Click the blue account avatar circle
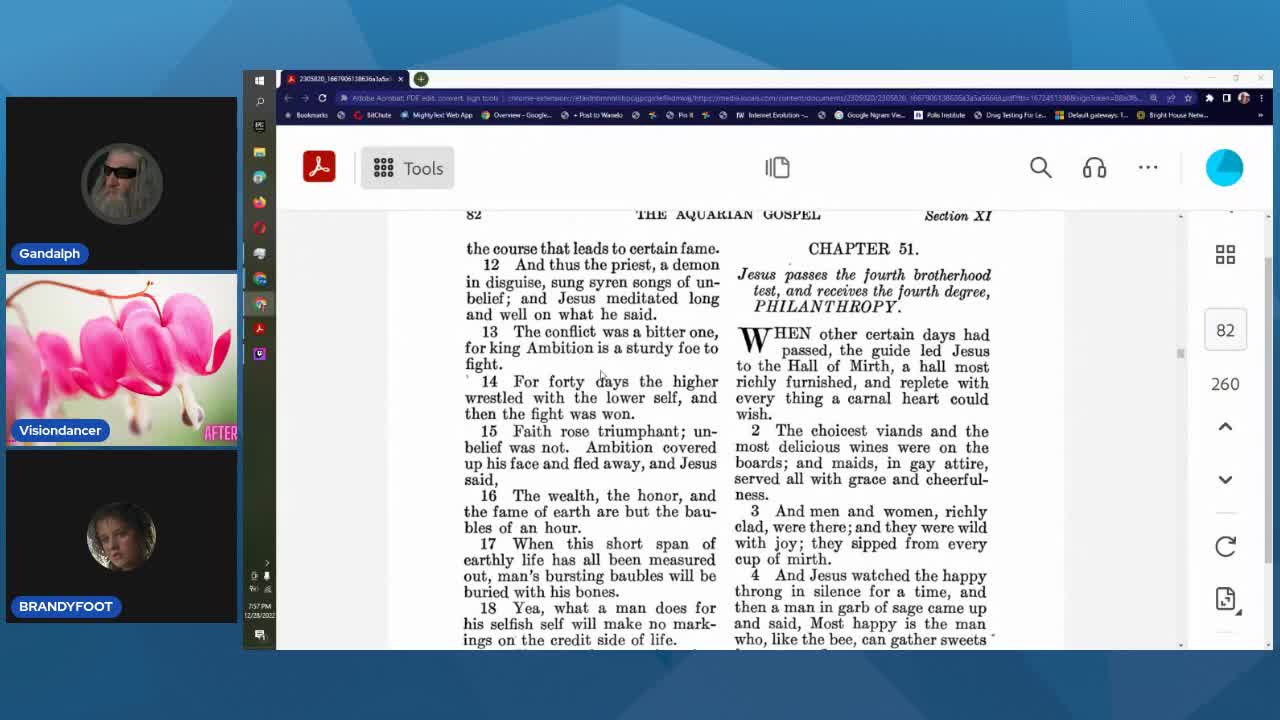Image resolution: width=1280 pixels, height=720 pixels. pos(1224,167)
